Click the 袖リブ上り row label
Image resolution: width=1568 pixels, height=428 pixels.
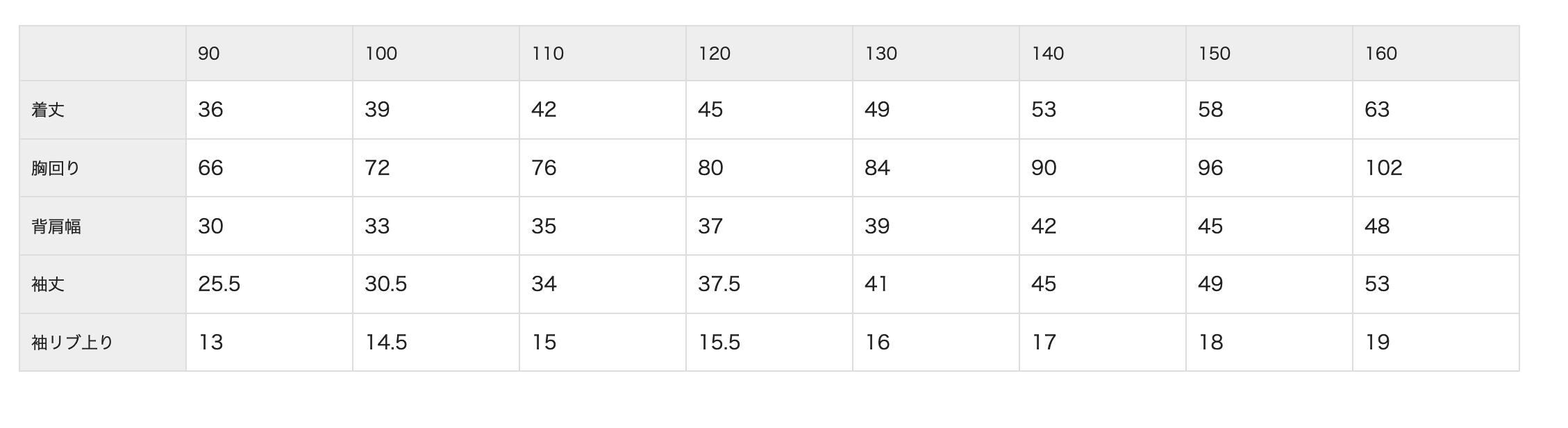103,343
